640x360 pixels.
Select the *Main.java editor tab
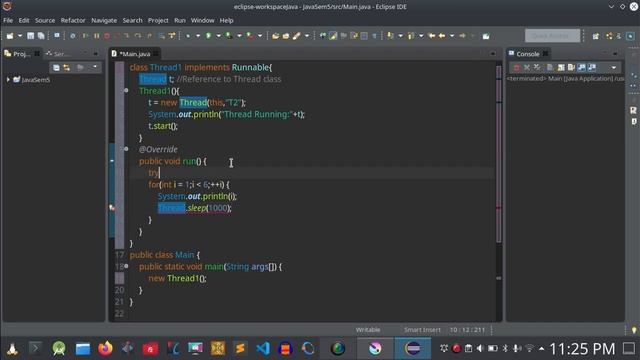(x=135, y=54)
